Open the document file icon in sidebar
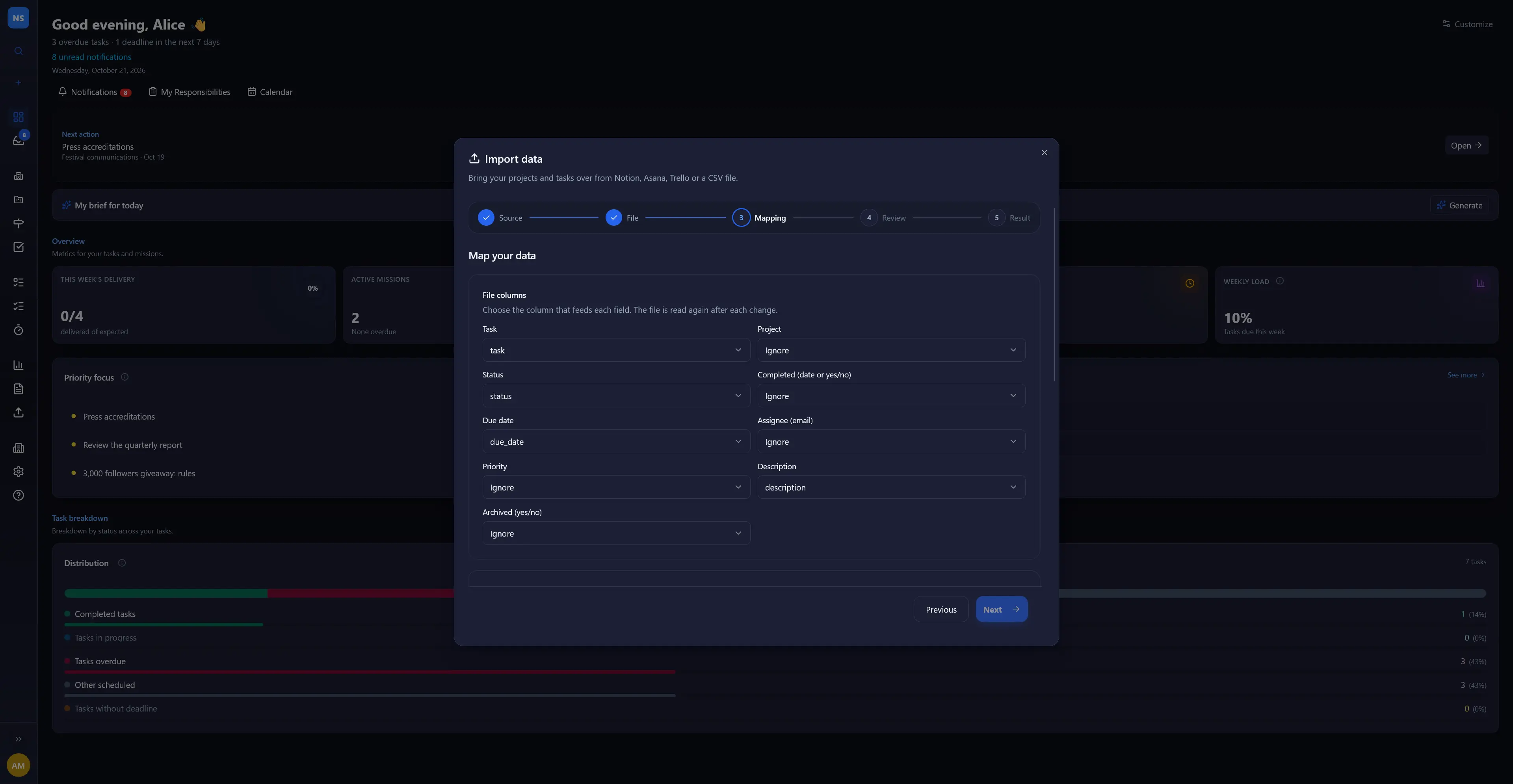 [x=18, y=389]
